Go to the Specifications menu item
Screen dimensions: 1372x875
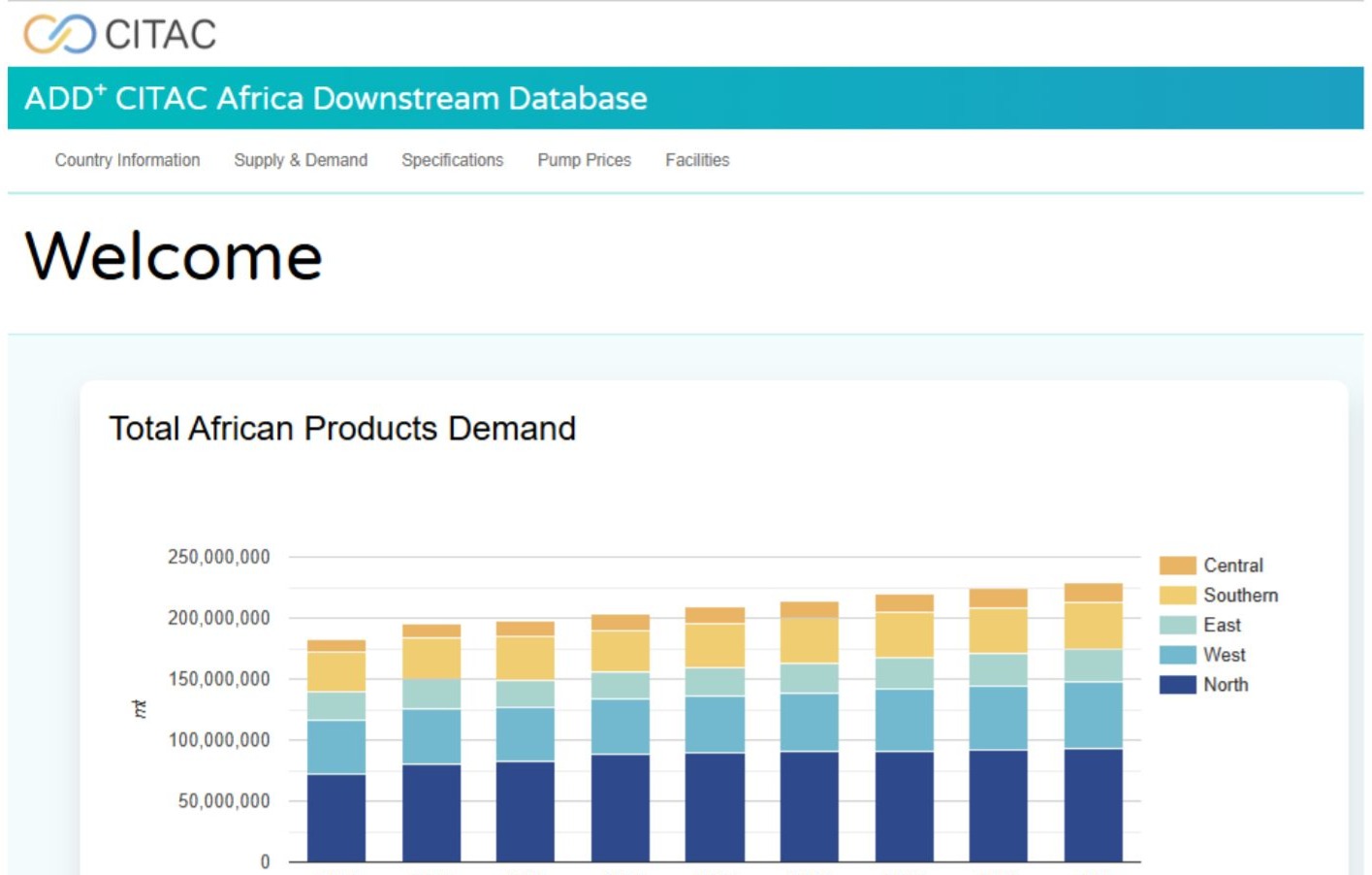[452, 160]
